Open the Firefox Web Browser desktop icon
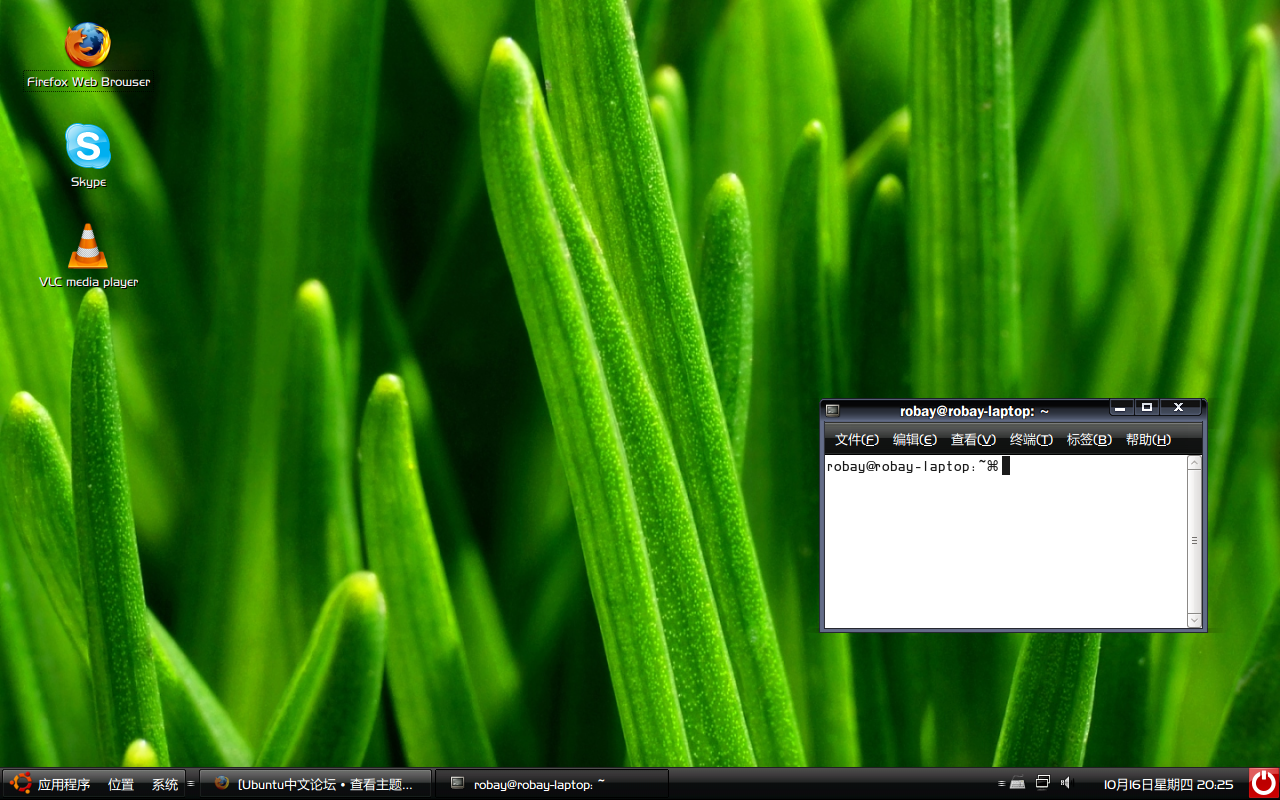Screen dimensions: 1280x800 pyautogui.click(x=88, y=56)
